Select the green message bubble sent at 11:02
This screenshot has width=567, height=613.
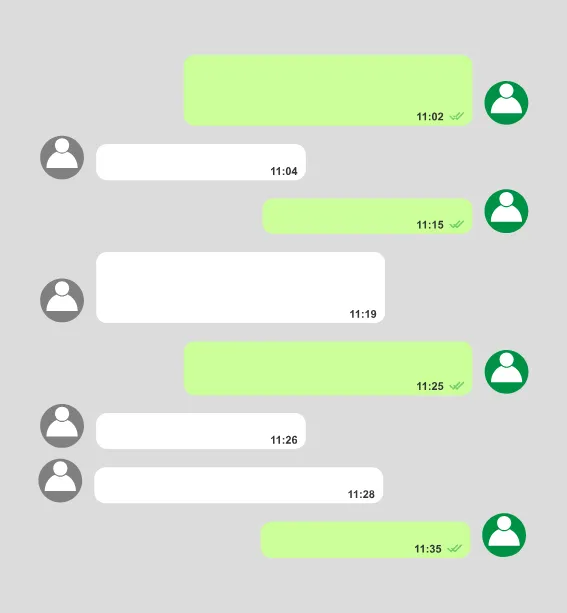click(328, 90)
